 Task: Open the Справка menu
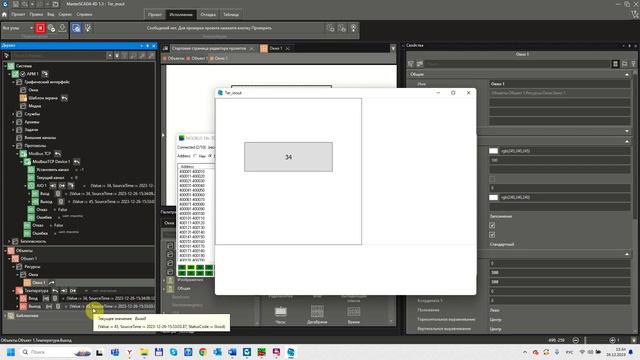[x=84, y=14]
